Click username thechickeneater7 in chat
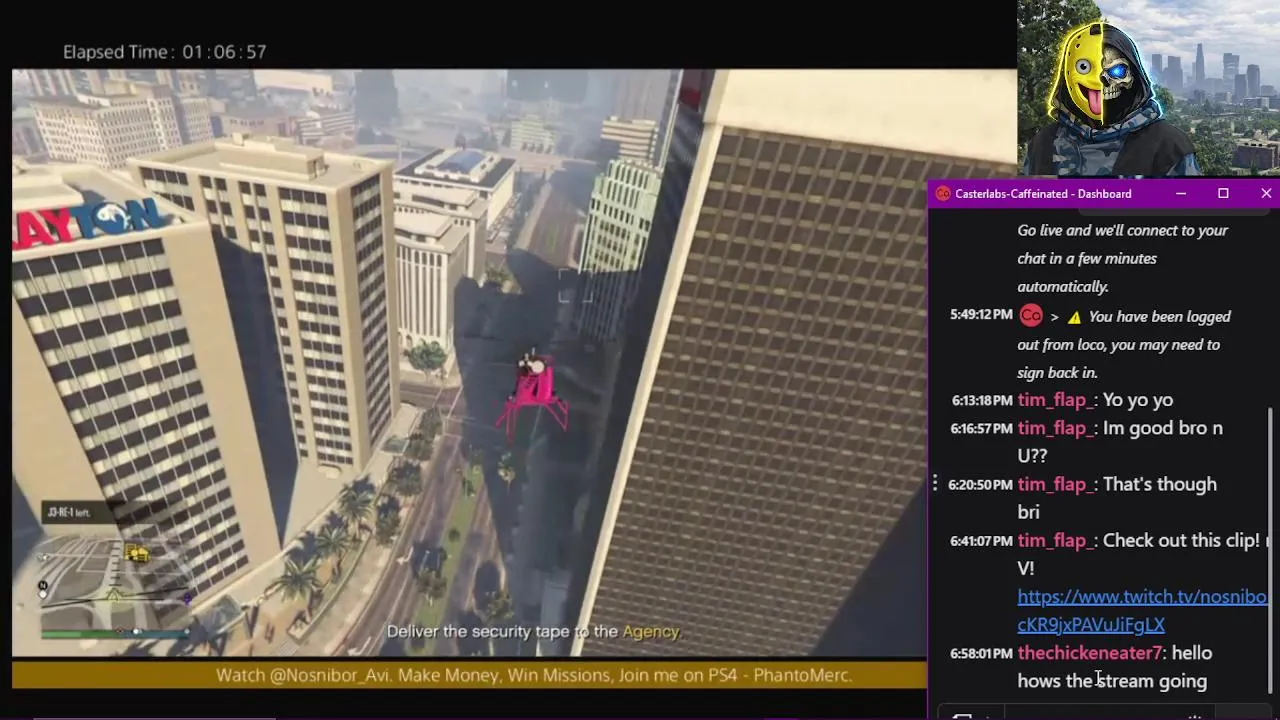1280x720 pixels. (1090, 653)
